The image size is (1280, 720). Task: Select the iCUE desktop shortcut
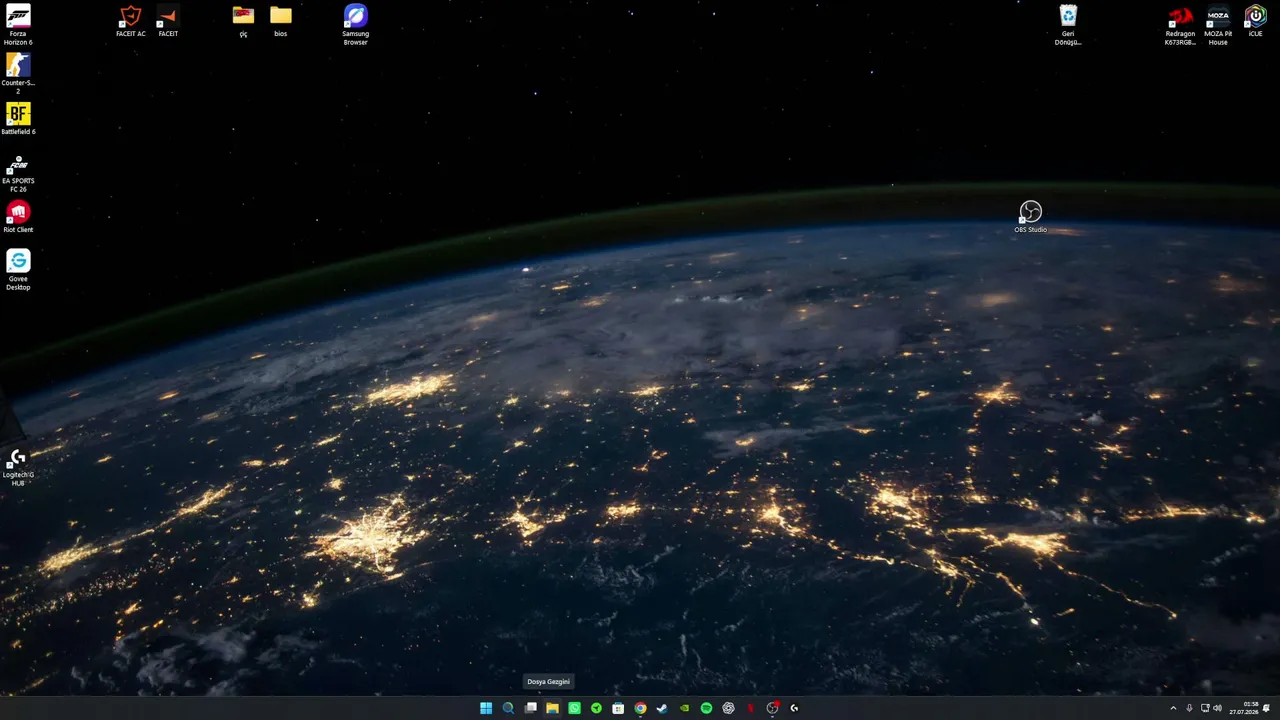tap(1255, 20)
